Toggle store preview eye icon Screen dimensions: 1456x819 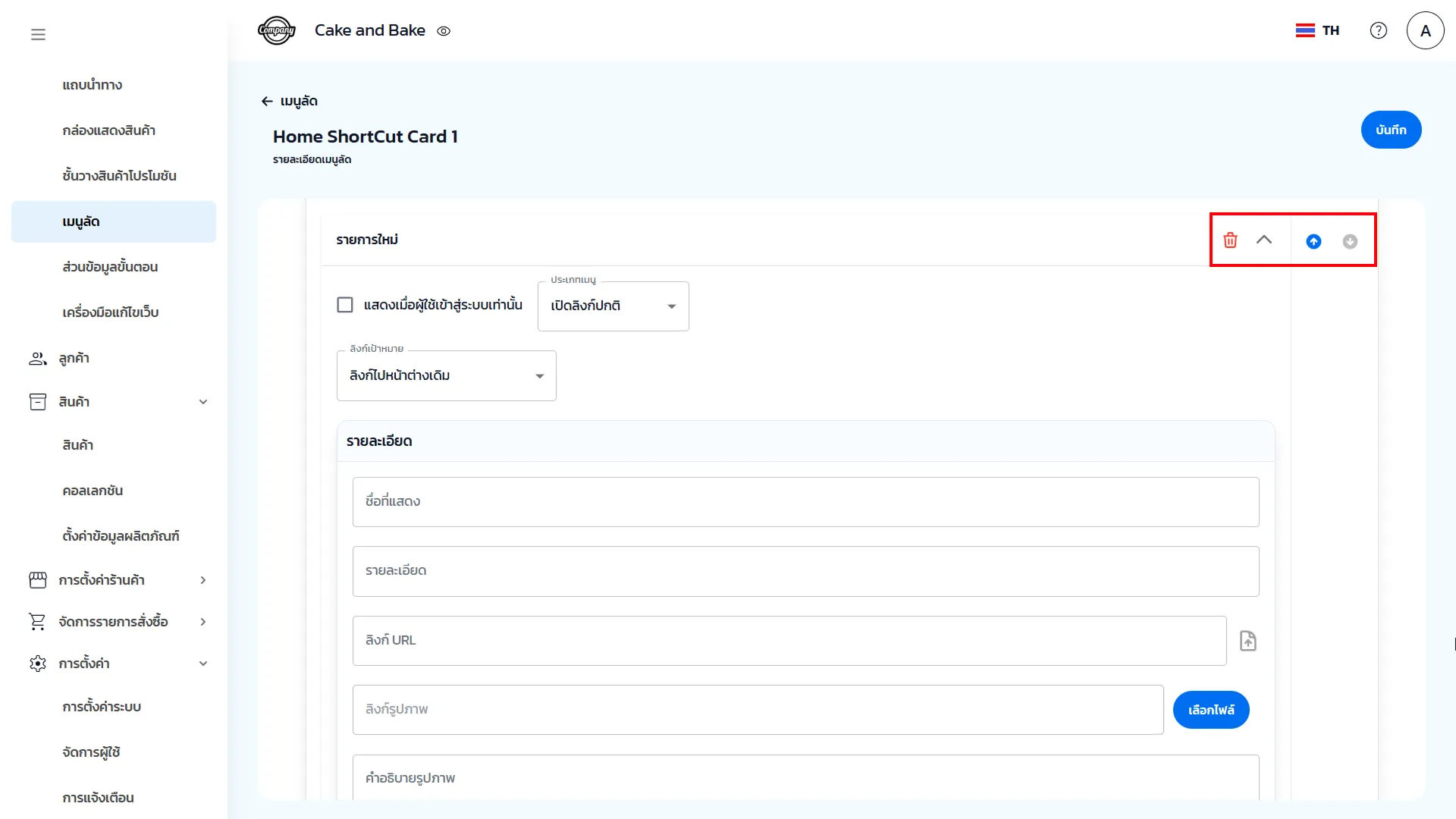tap(444, 31)
